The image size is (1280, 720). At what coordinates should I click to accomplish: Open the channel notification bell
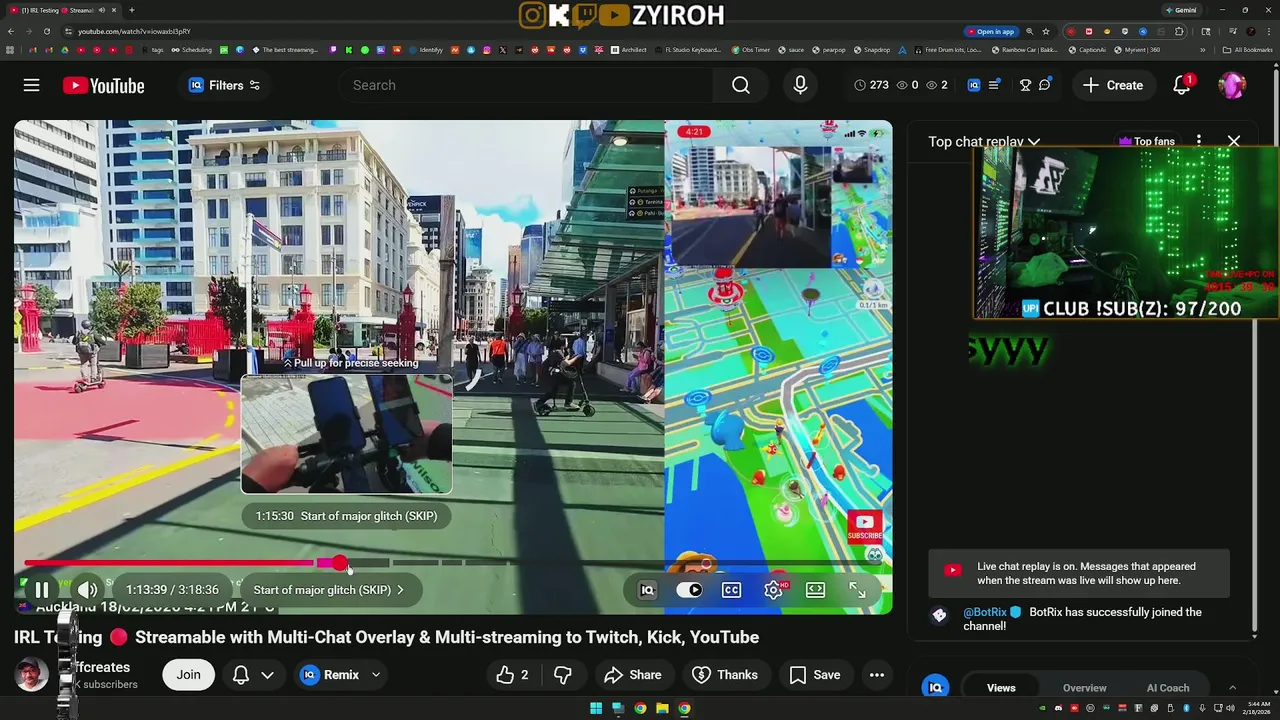(241, 675)
